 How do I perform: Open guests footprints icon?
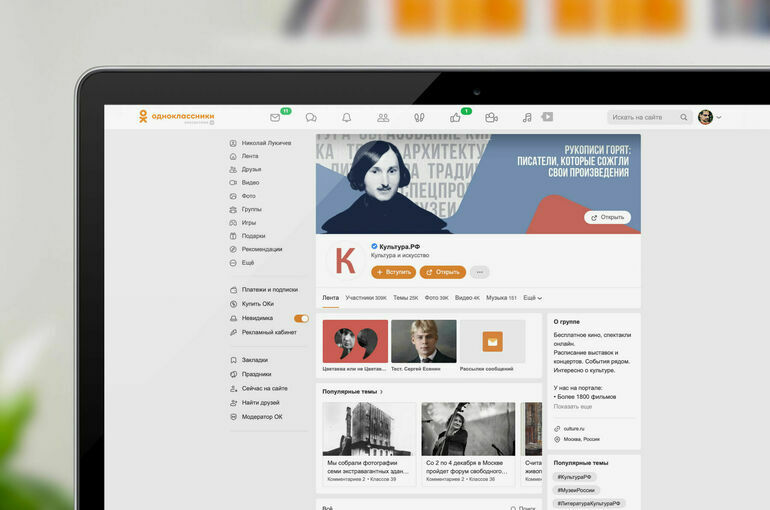419,117
